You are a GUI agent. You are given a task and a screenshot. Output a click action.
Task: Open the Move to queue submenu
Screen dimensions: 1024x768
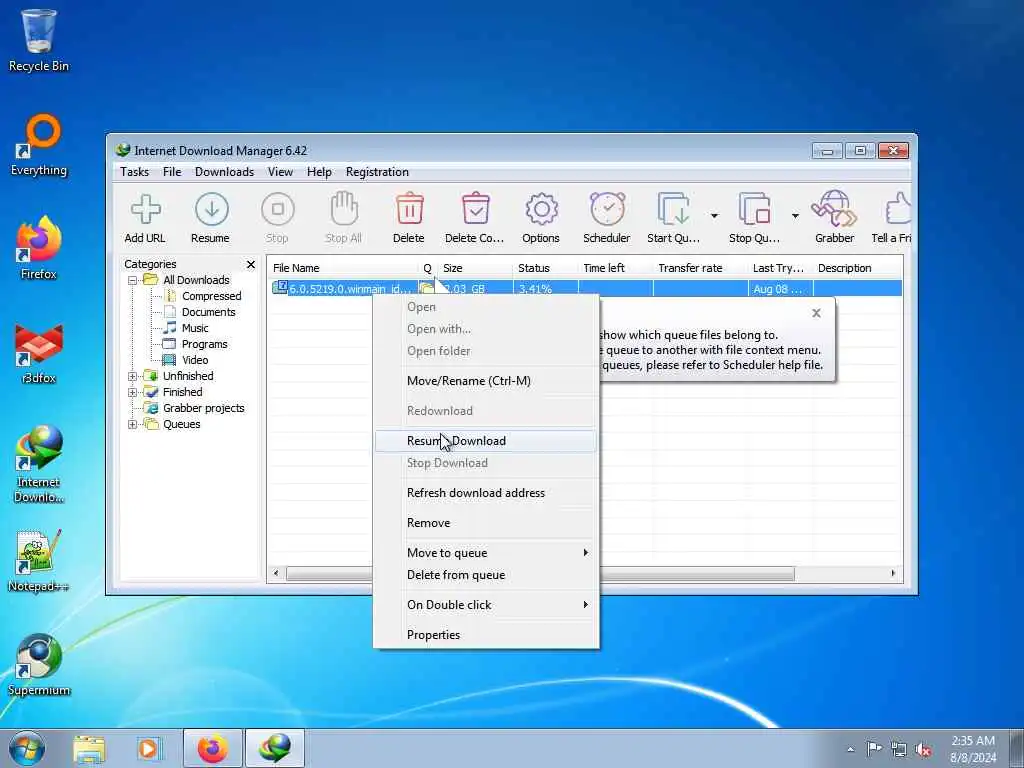(486, 553)
